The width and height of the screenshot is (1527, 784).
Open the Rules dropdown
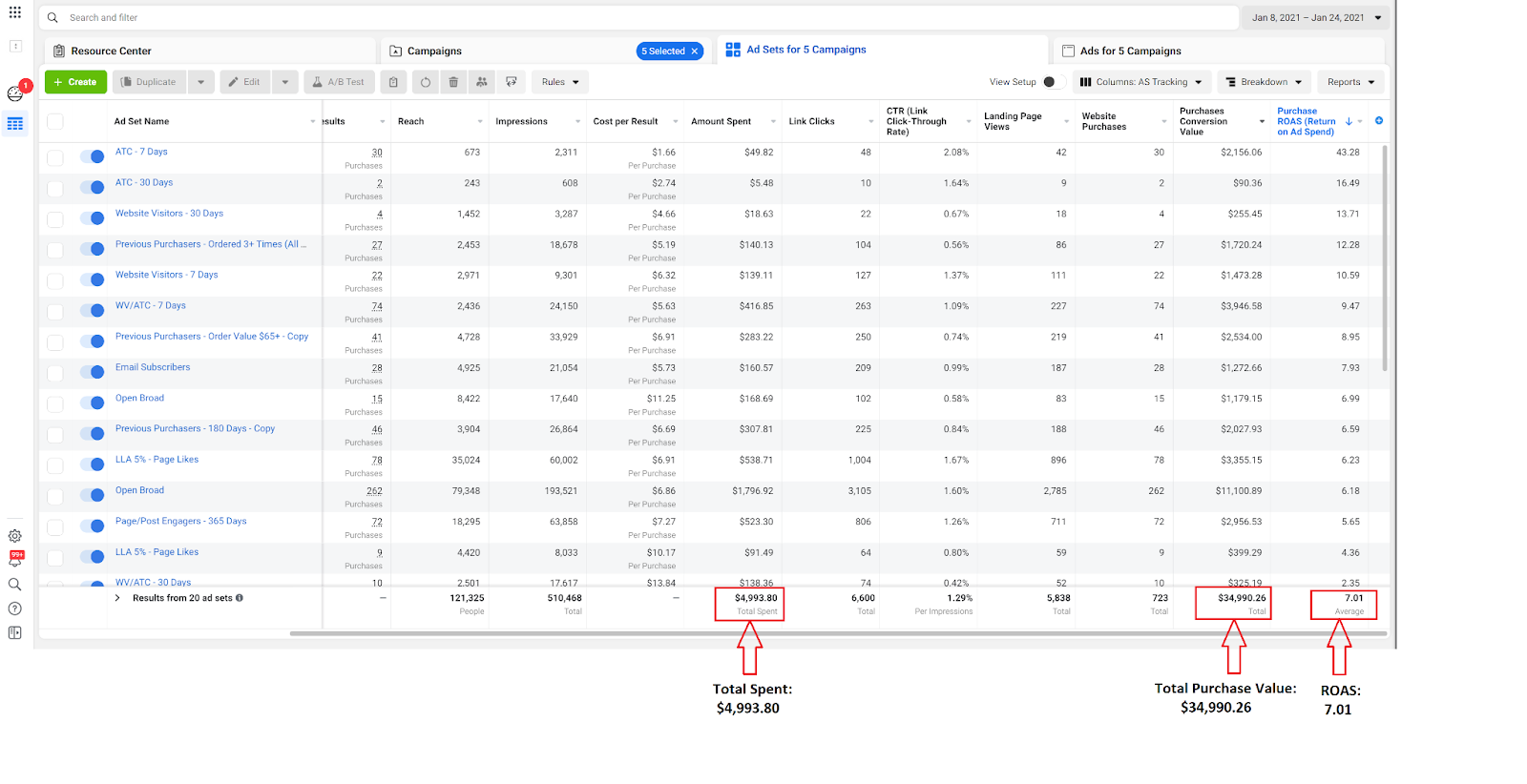560,82
